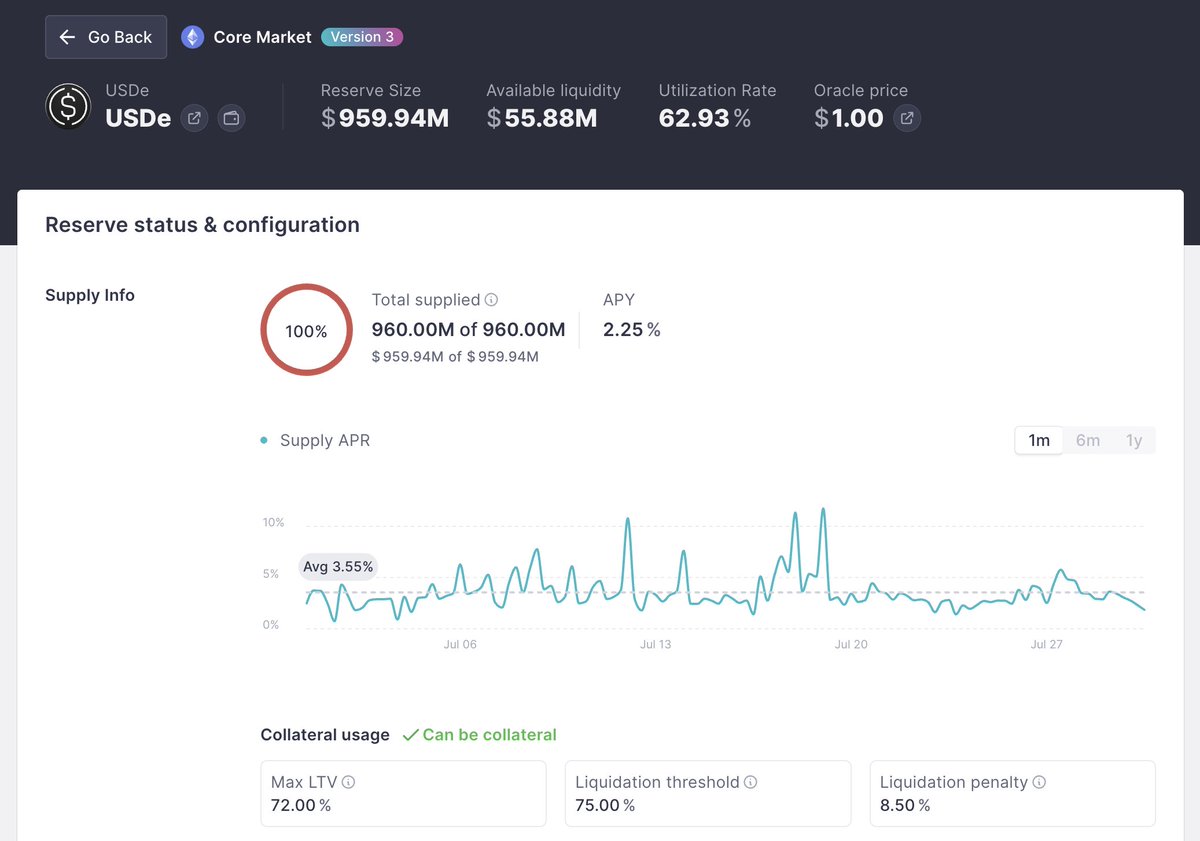Screen dimensions: 1200x841
Task: Click the add-to-wallet icon beside USDe
Action: click(x=232, y=118)
